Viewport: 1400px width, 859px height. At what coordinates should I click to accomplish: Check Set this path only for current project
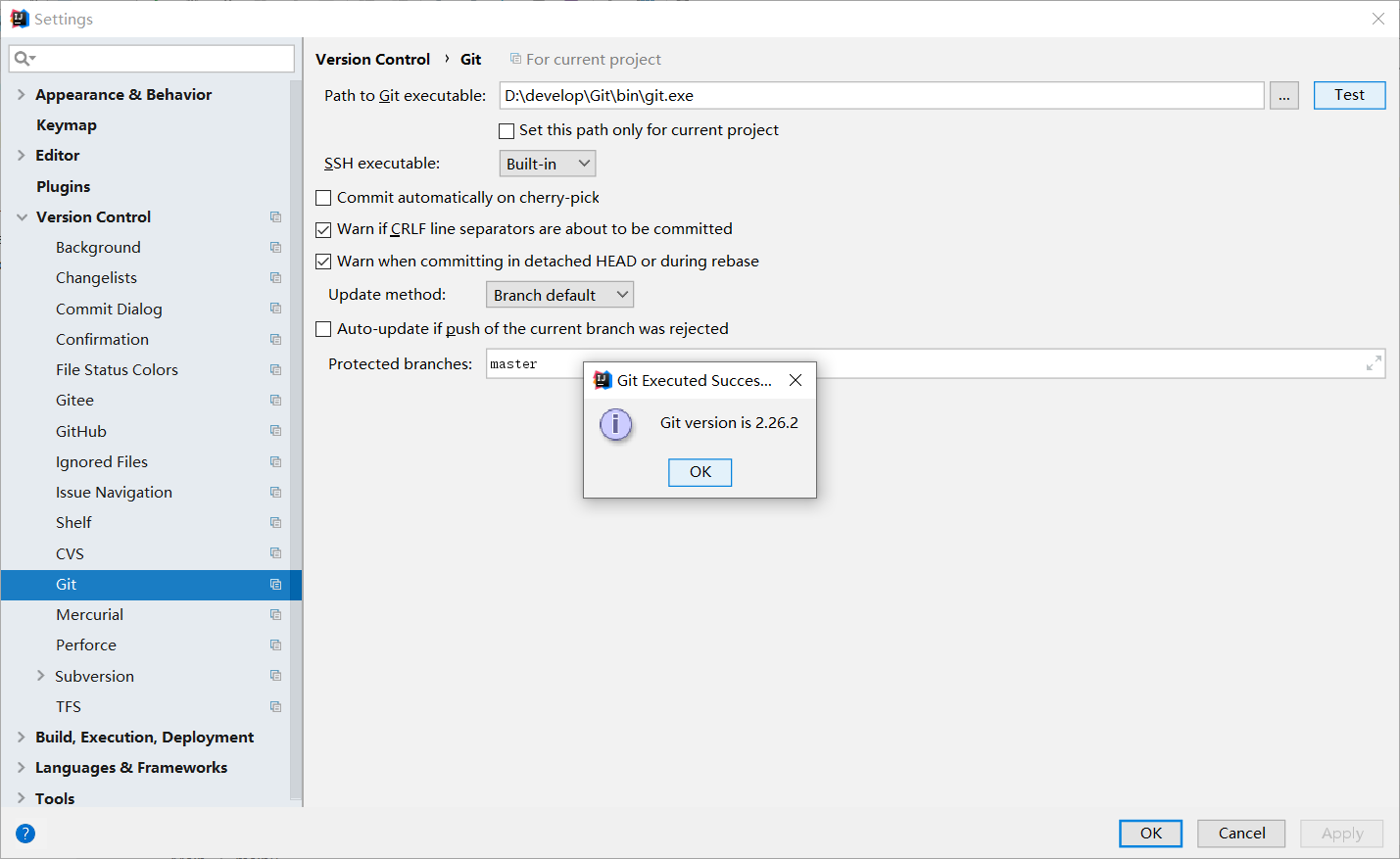pos(507,130)
